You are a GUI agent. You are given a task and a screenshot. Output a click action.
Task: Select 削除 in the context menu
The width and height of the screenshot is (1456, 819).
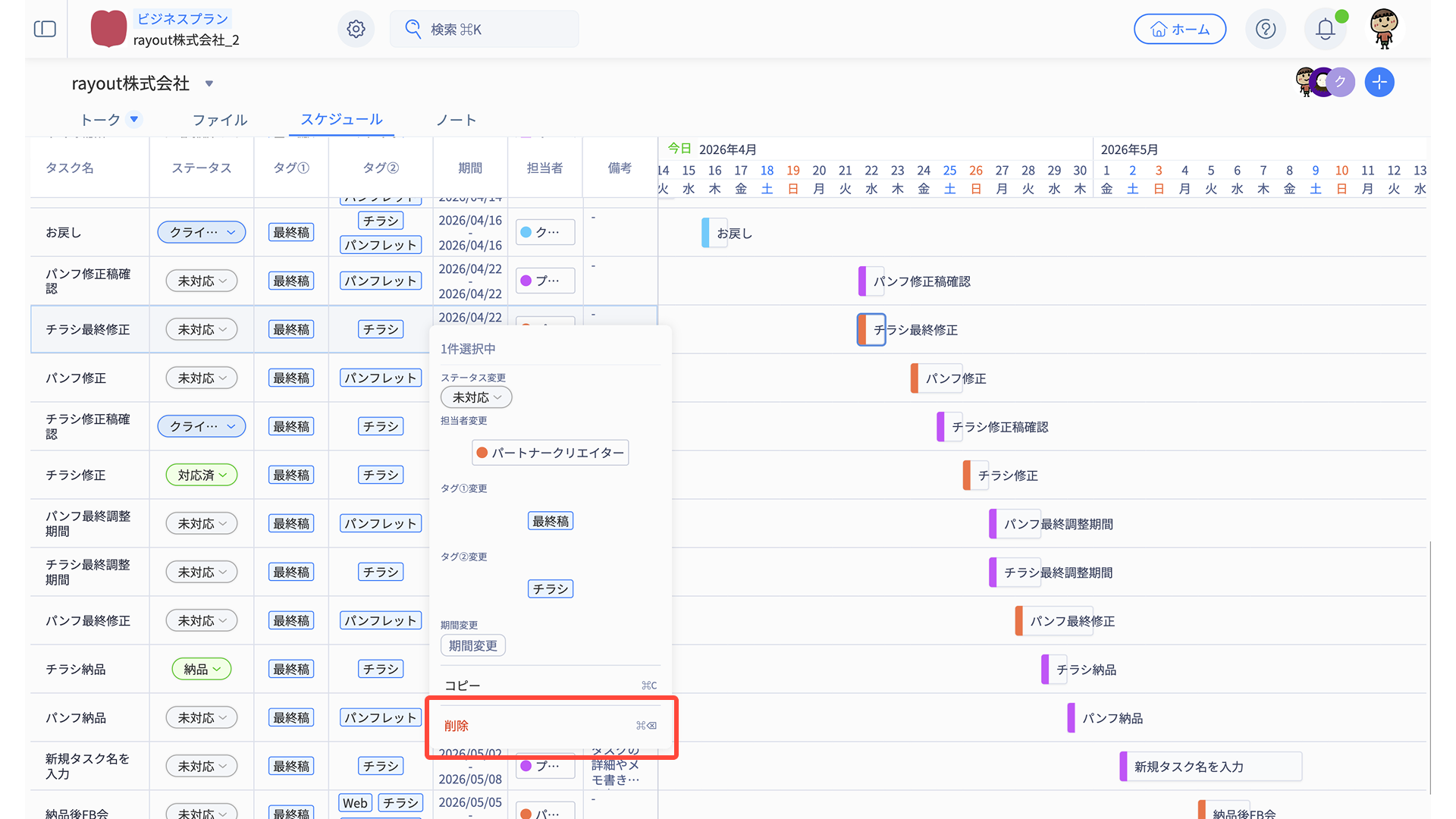point(457,726)
